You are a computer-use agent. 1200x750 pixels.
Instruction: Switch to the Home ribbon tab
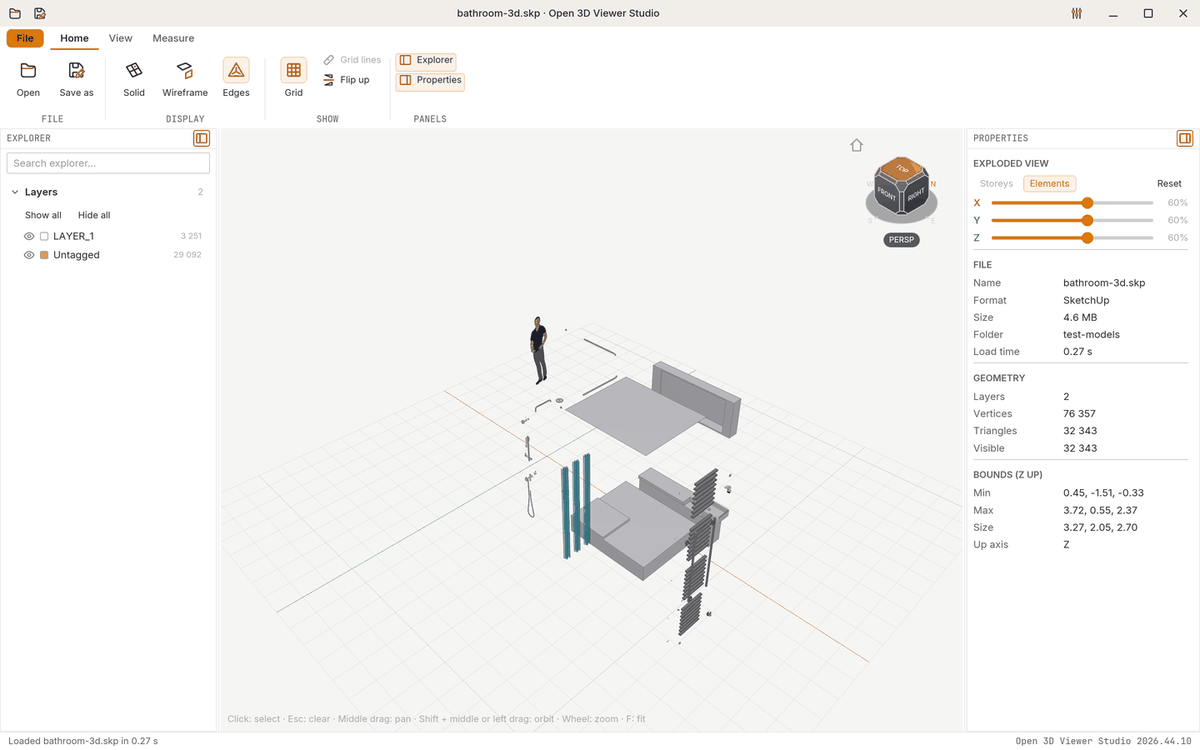click(74, 38)
